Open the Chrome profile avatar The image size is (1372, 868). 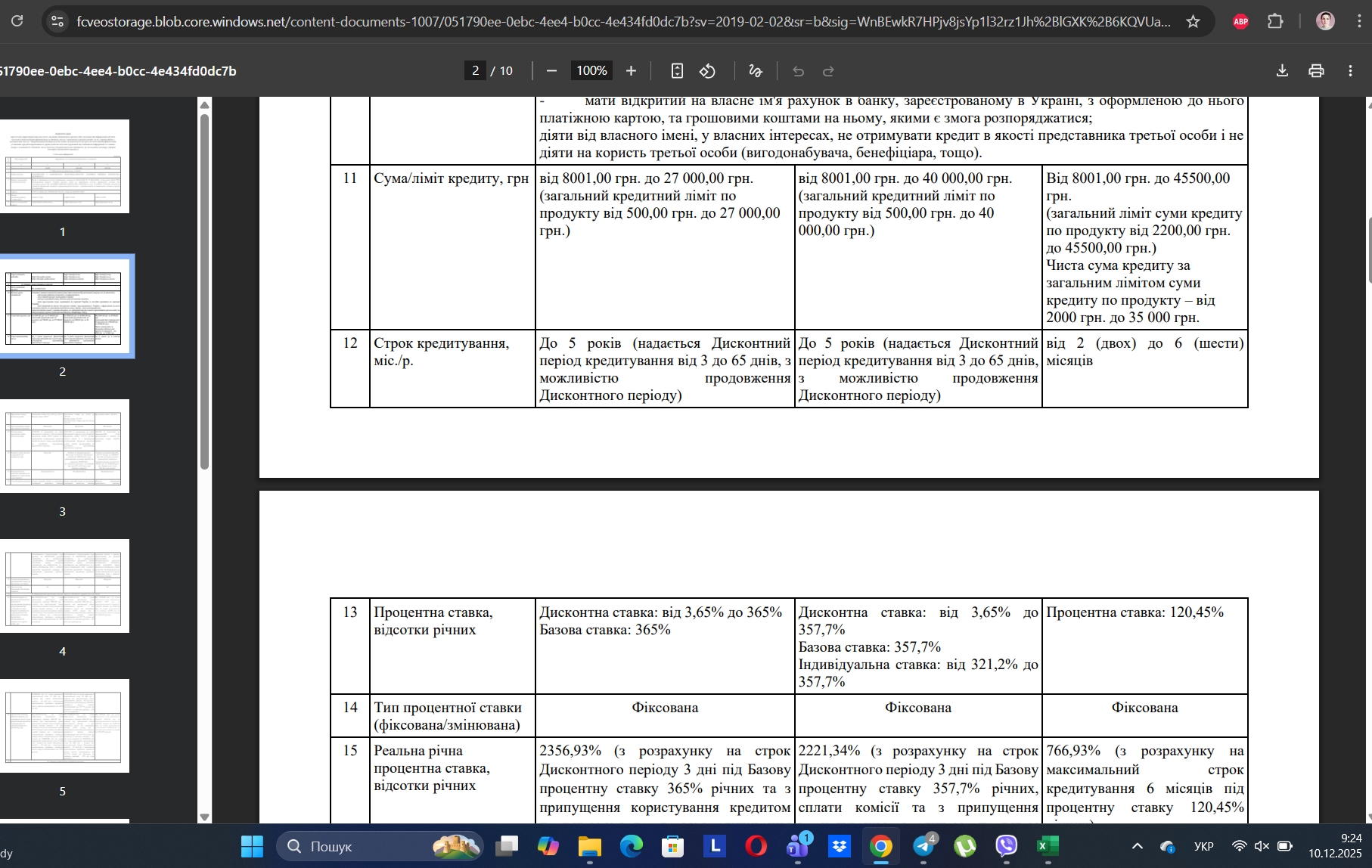pos(1325,21)
